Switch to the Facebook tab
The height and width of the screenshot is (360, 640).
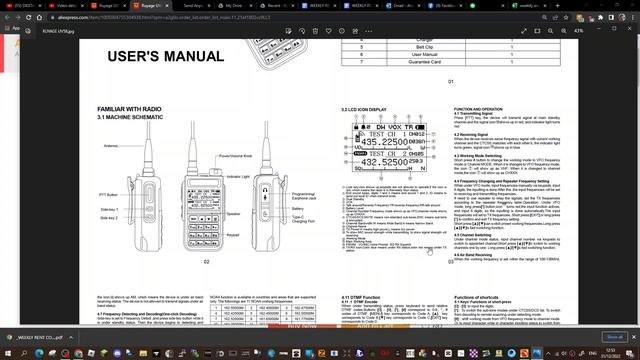click(444, 6)
